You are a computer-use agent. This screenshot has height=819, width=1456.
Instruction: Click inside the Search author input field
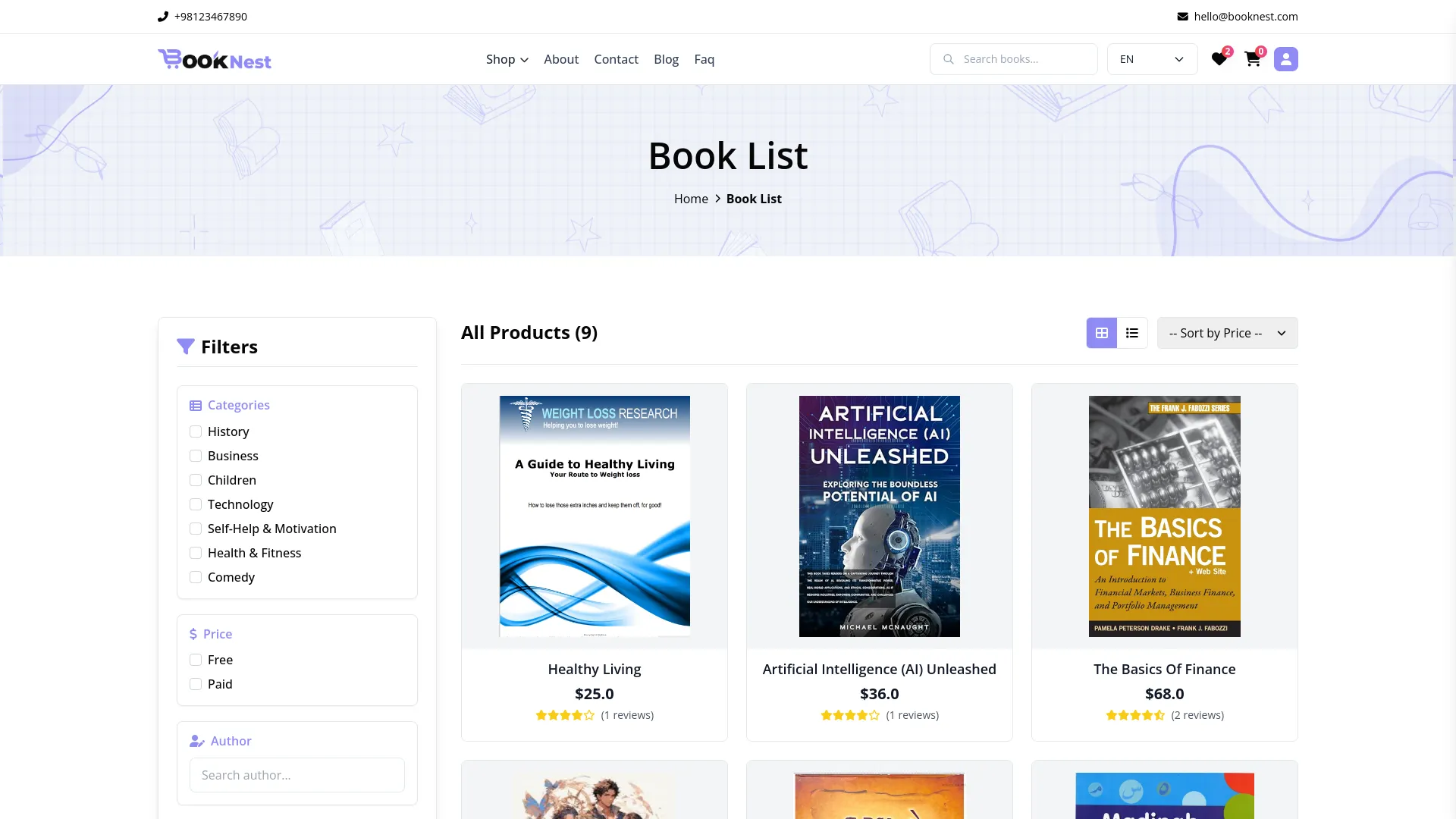point(297,774)
